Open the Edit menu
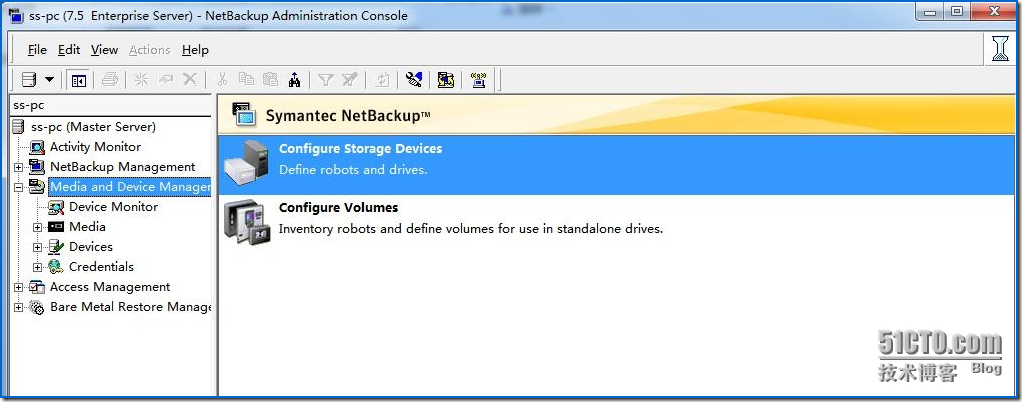1022x402 pixels. click(x=69, y=50)
